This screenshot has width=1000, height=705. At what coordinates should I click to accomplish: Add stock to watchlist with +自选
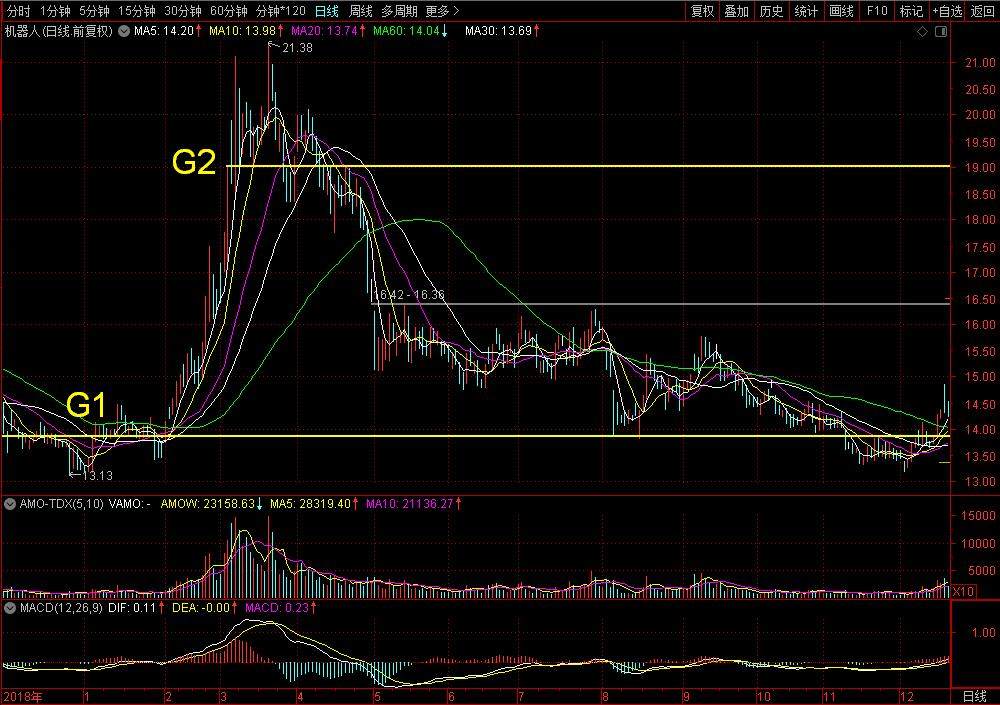(x=947, y=11)
